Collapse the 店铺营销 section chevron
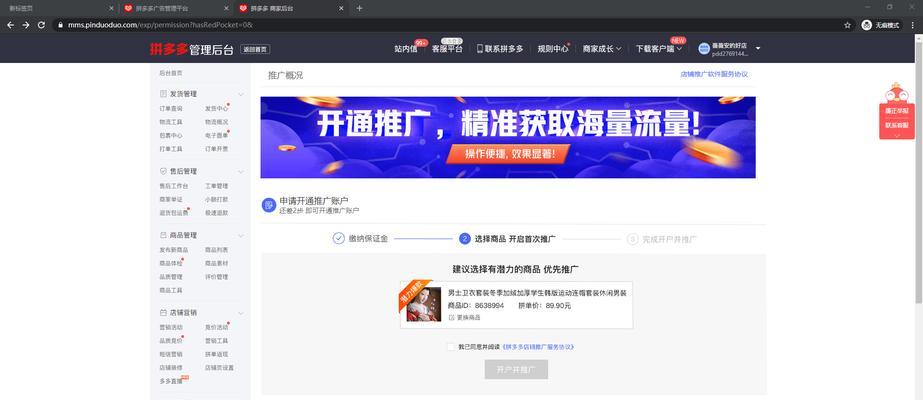This screenshot has width=923, height=400. (x=241, y=313)
